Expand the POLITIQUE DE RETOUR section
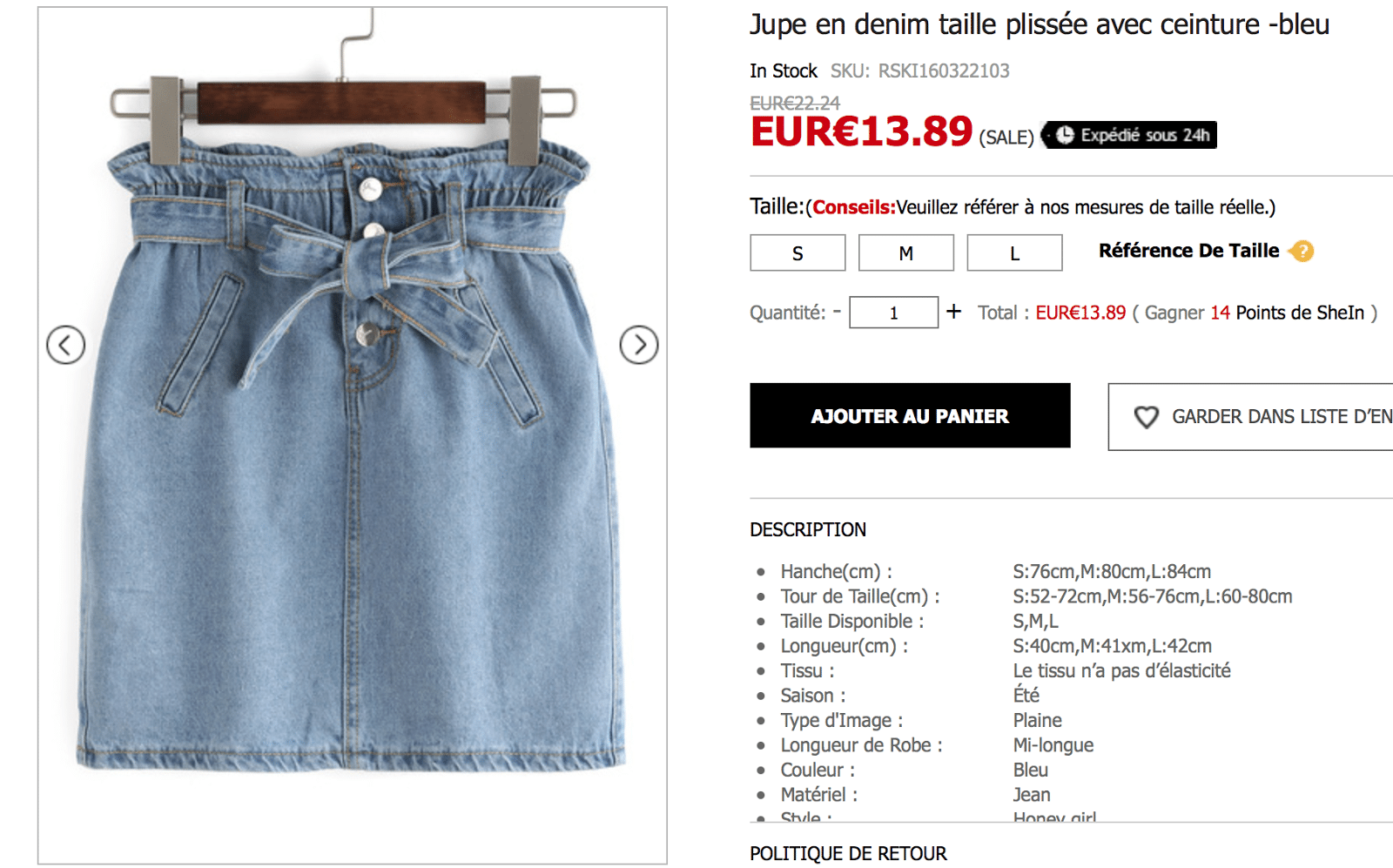Image resolution: width=1393 pixels, height=868 pixels. click(848, 853)
